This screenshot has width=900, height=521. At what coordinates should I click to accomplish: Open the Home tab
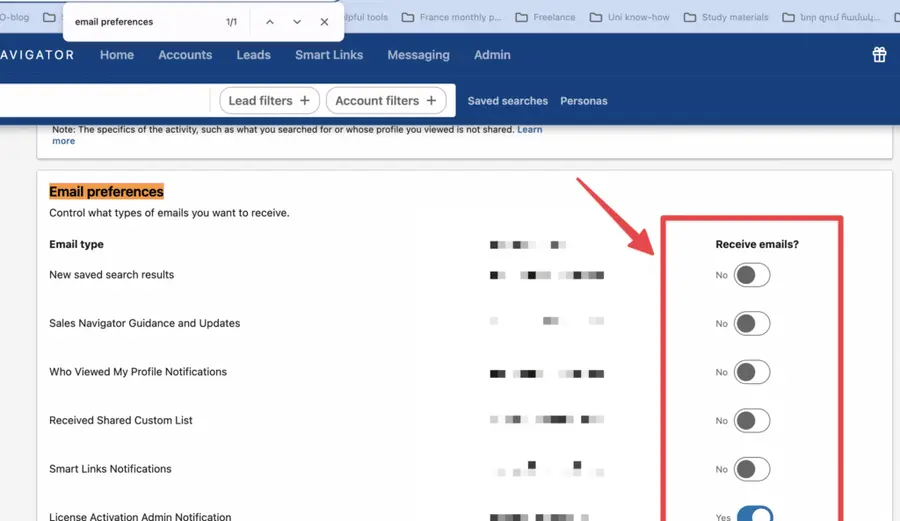tap(117, 55)
